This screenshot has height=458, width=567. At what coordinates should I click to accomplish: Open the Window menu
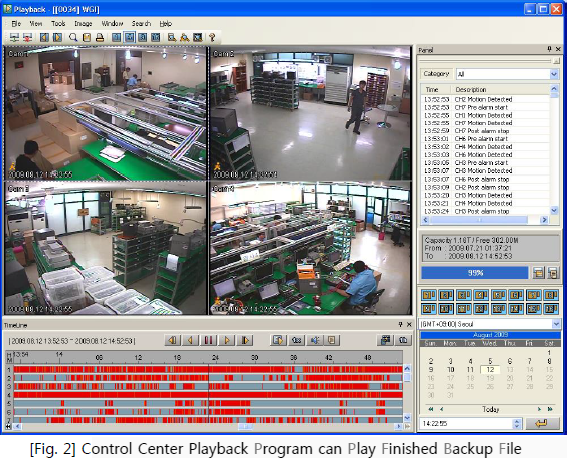tap(112, 23)
